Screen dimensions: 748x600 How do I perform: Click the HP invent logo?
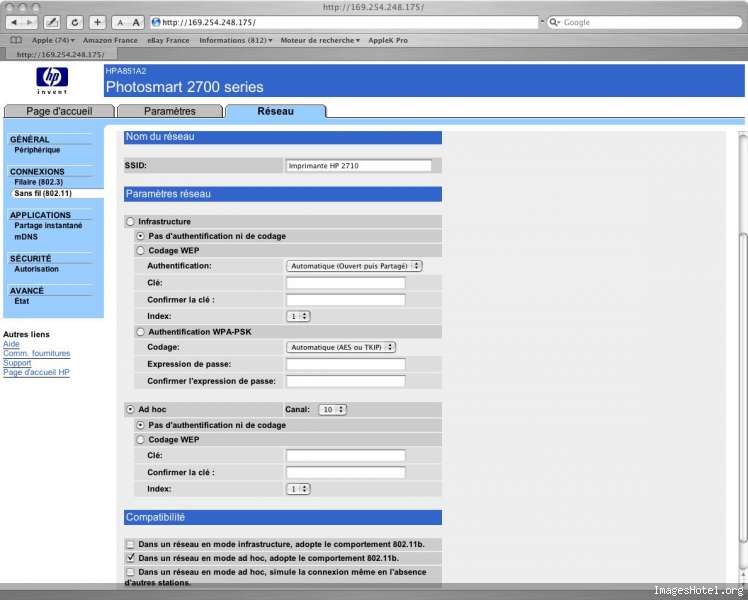(x=52, y=80)
